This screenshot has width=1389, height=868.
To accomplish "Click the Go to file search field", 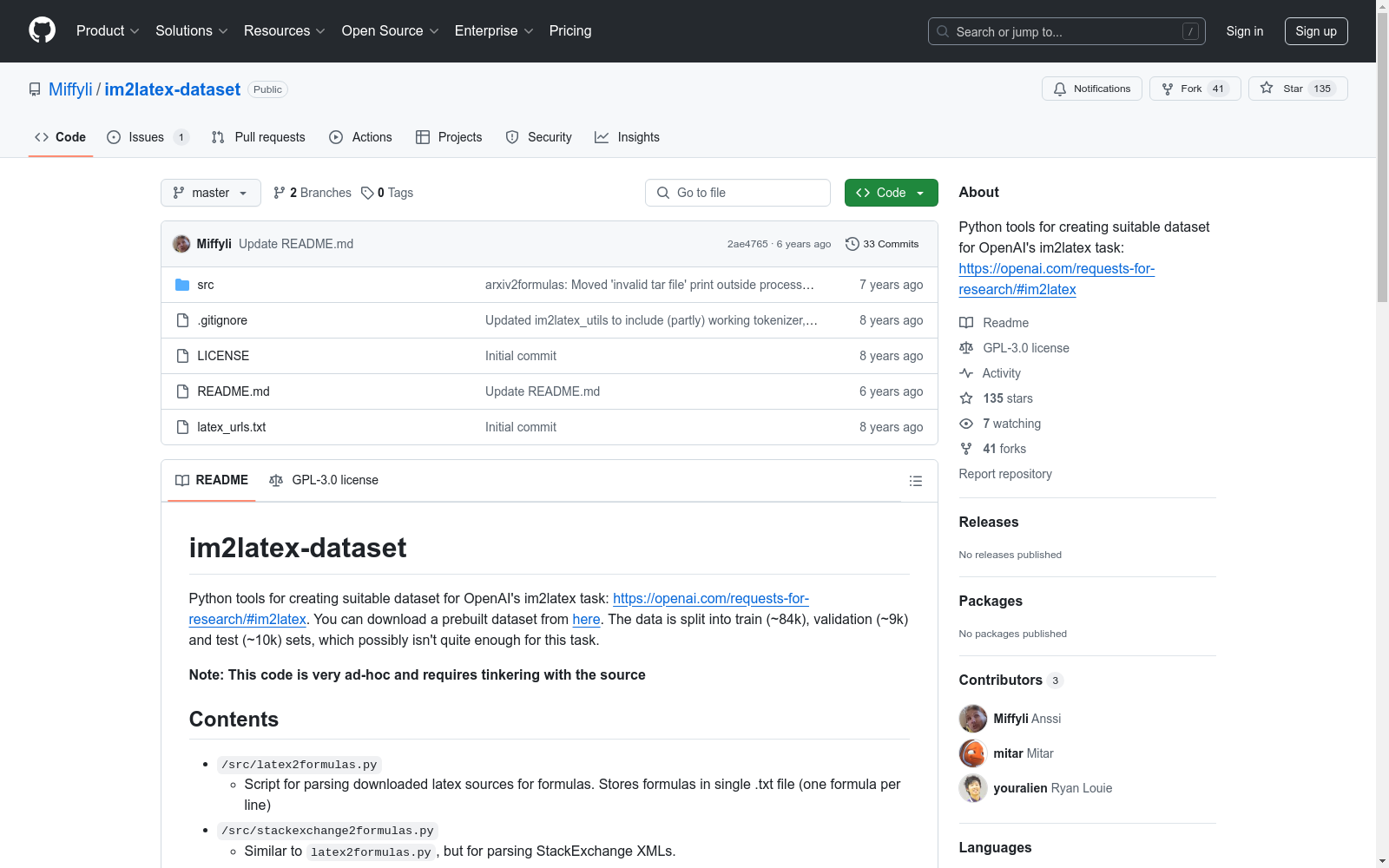I will coord(738,193).
